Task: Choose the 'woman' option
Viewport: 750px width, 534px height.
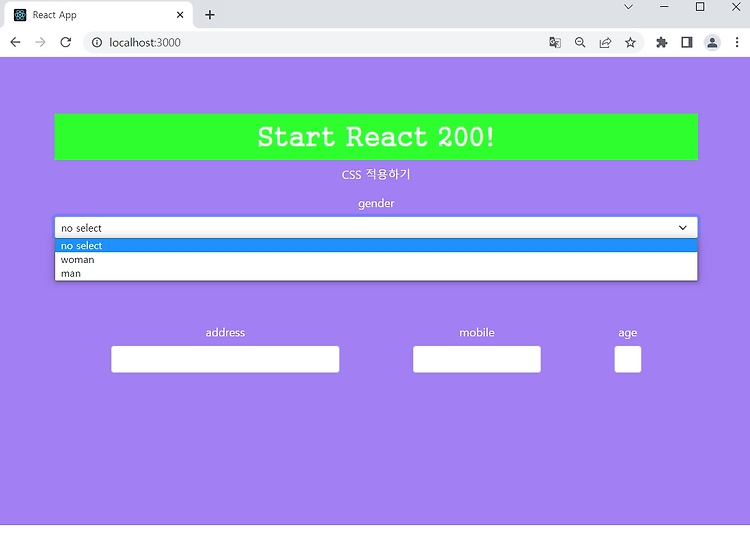Action: tap(376, 260)
